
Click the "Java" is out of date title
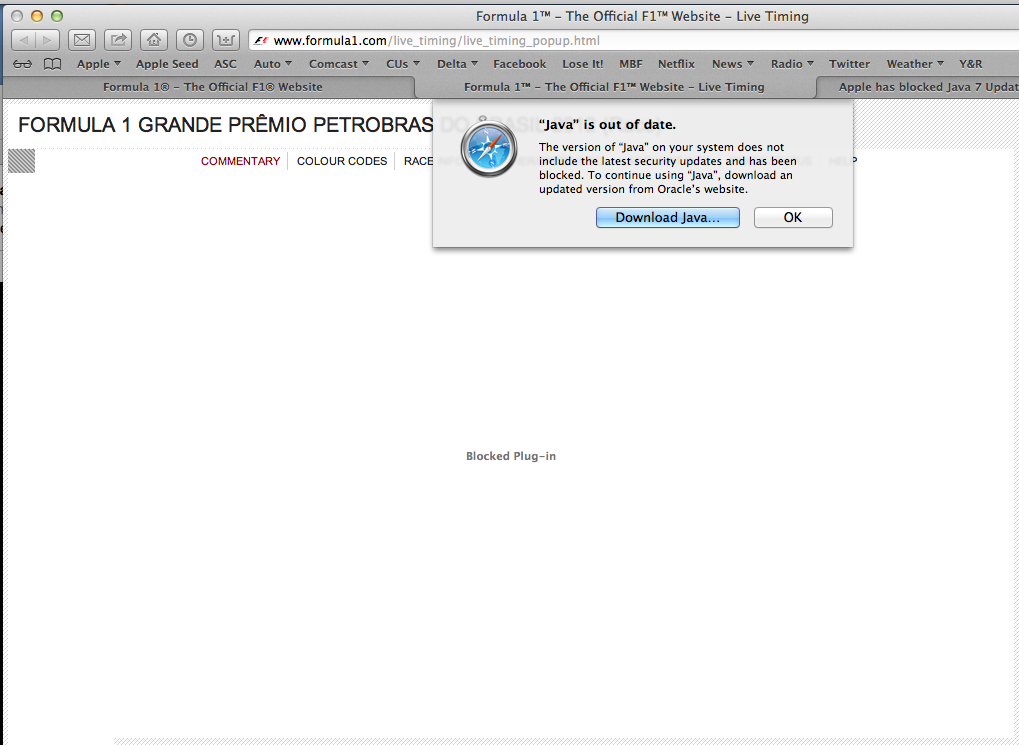pos(607,125)
